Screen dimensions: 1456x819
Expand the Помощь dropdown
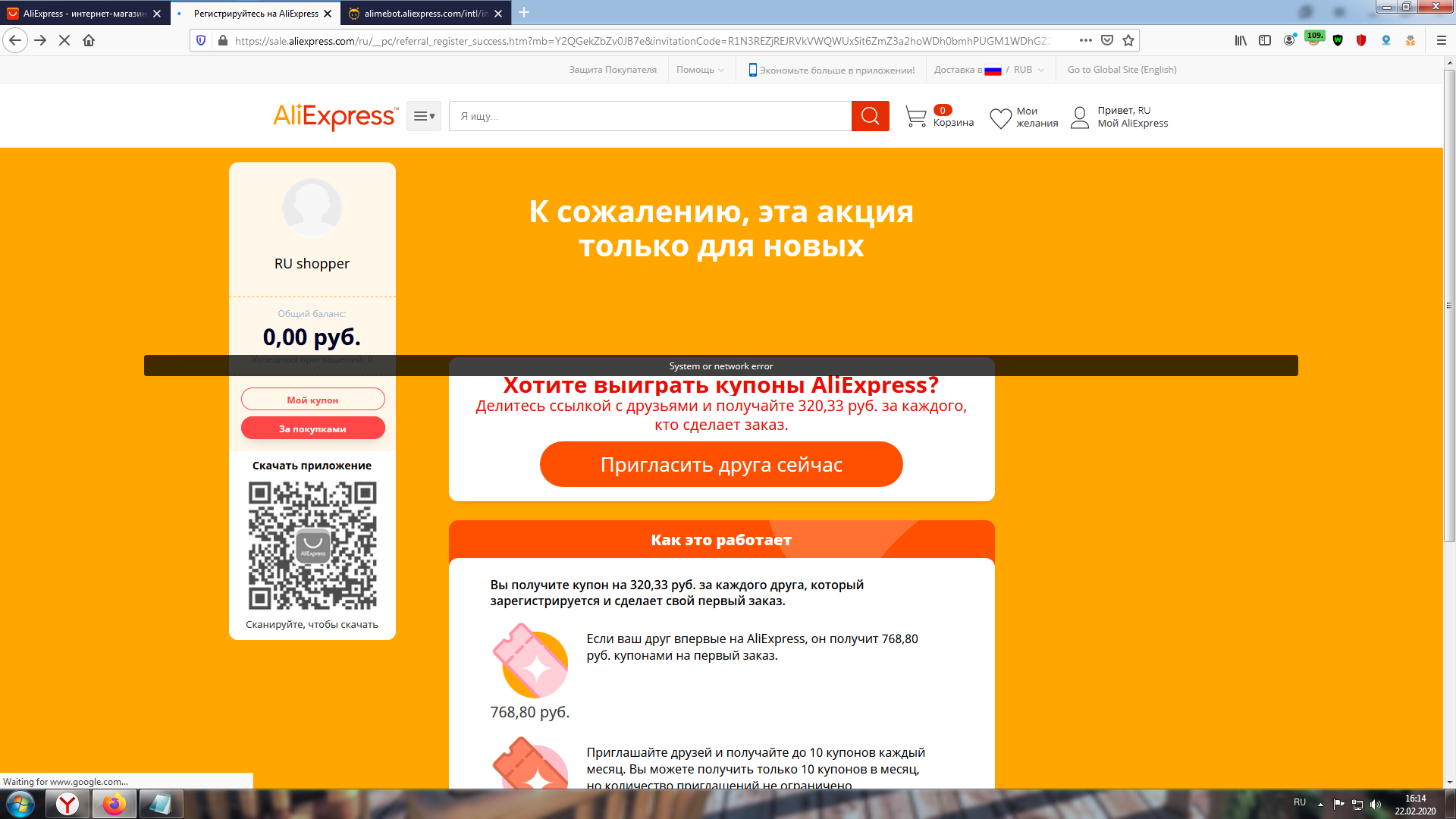tap(700, 70)
